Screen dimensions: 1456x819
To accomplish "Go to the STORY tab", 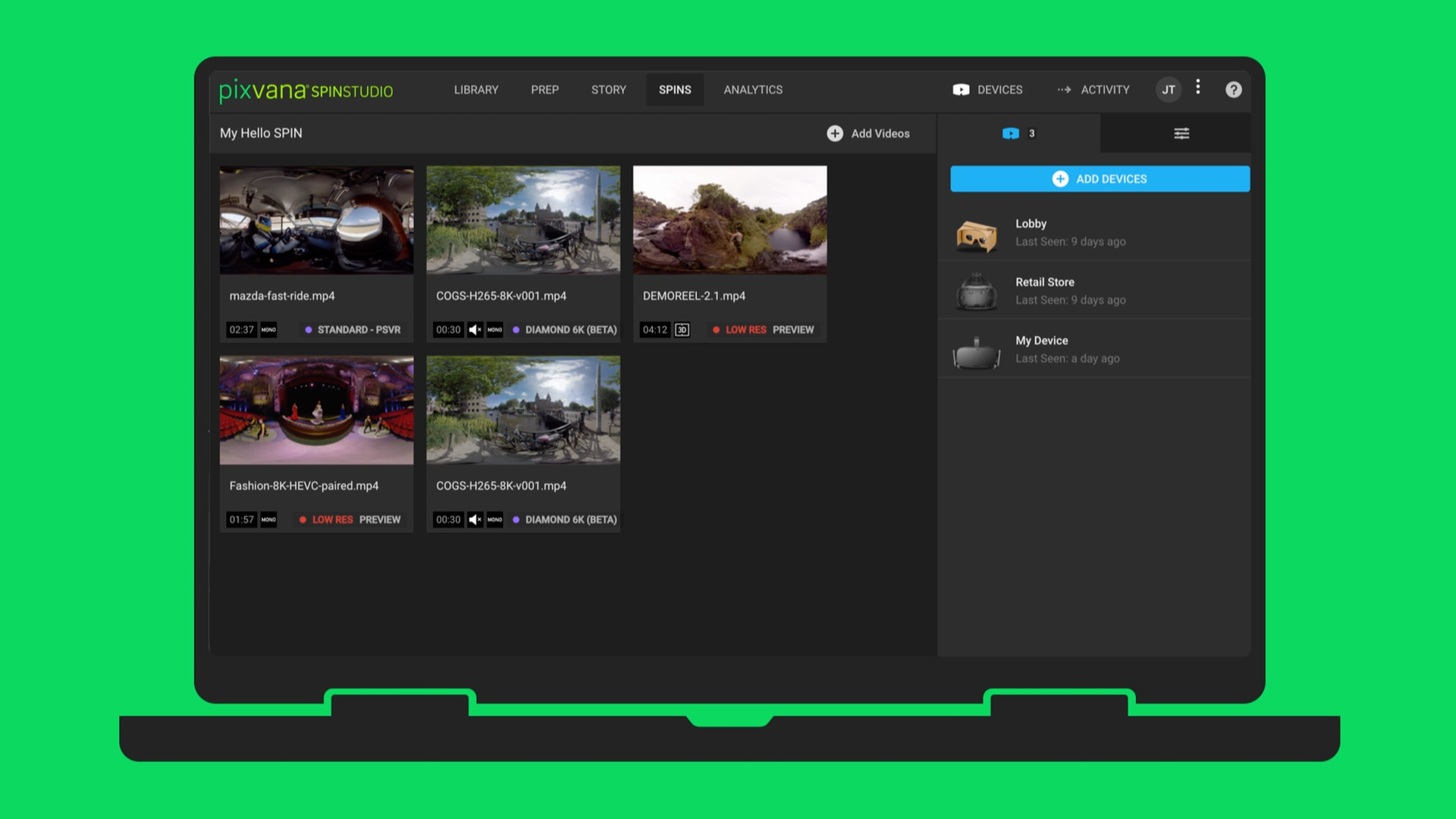I will click(x=608, y=89).
